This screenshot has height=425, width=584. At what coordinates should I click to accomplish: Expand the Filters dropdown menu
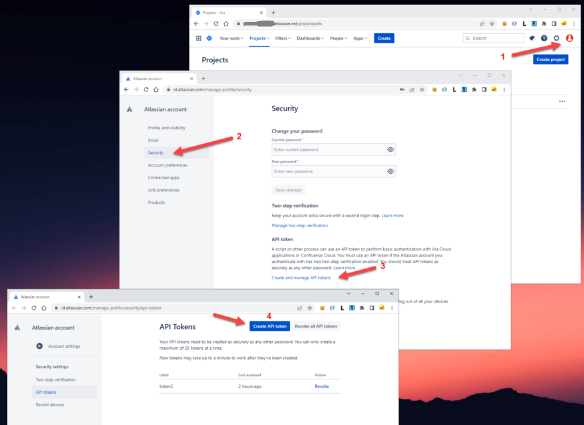283,38
